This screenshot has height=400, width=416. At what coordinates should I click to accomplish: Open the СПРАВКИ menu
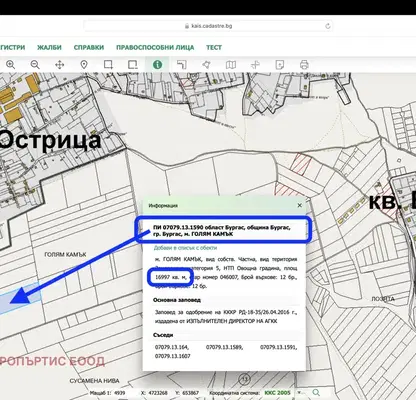tap(89, 47)
